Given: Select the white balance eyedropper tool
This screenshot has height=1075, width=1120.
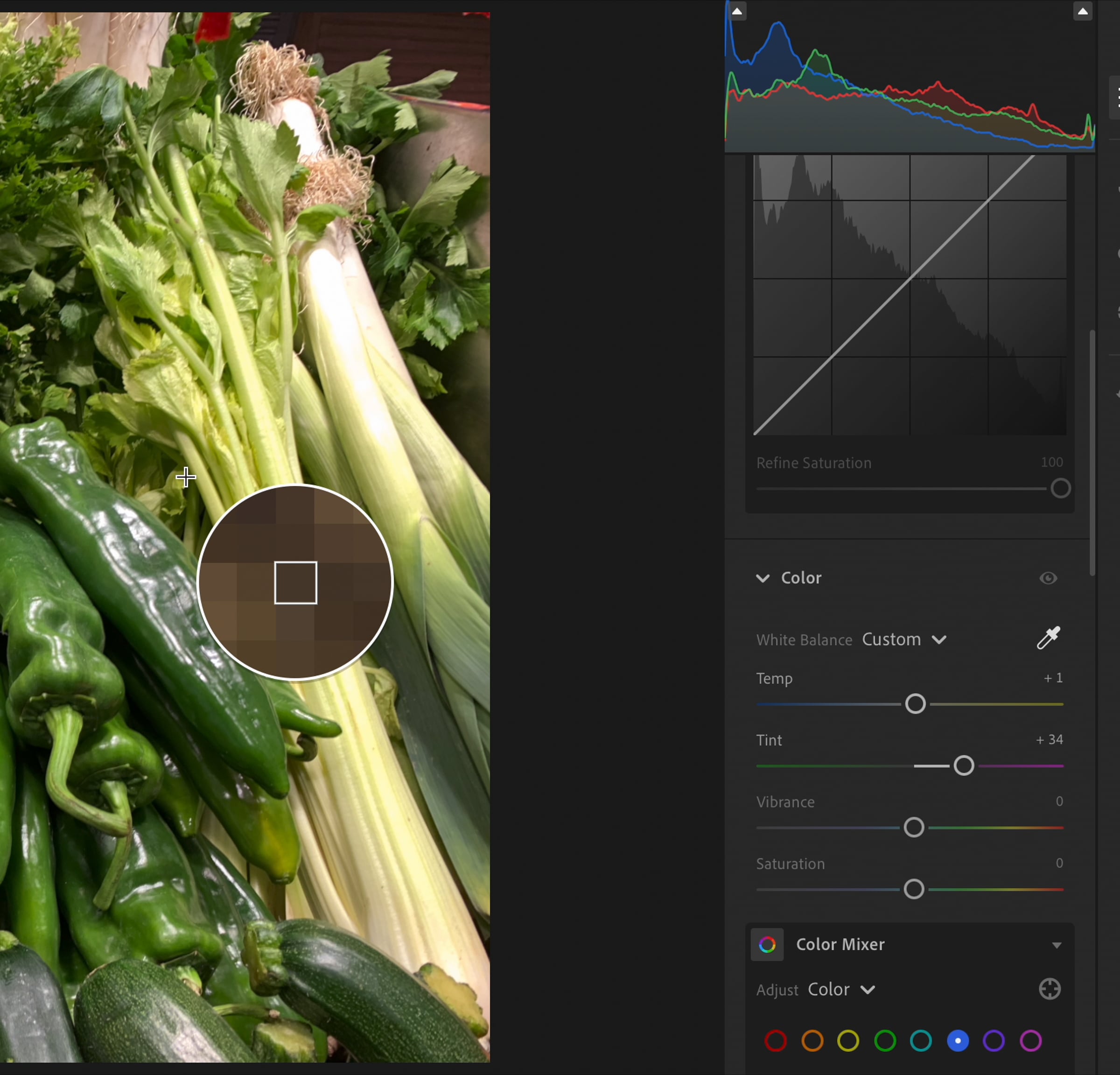Looking at the screenshot, I should [1049, 638].
